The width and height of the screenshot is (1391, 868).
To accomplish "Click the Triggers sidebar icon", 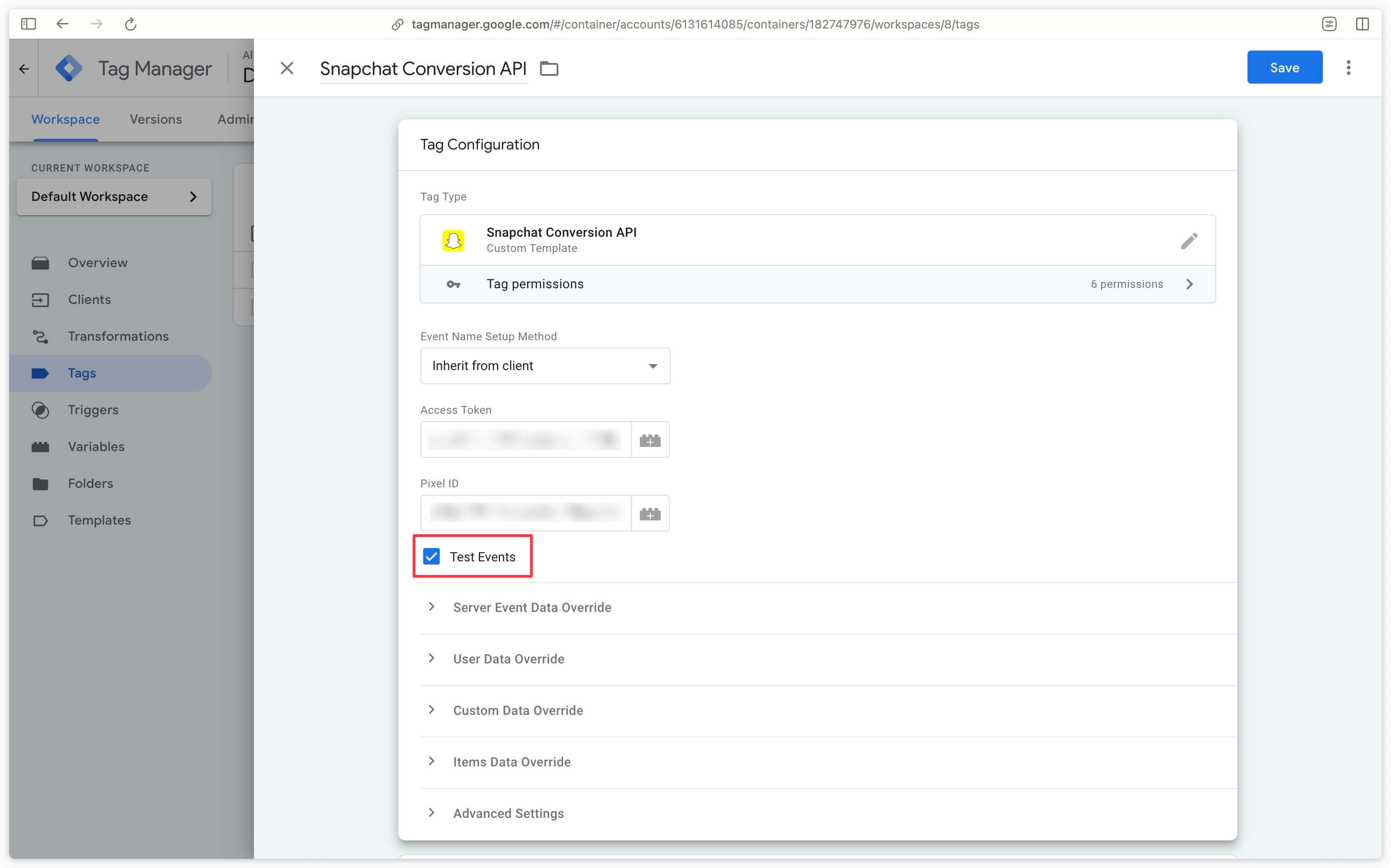I will [40, 409].
